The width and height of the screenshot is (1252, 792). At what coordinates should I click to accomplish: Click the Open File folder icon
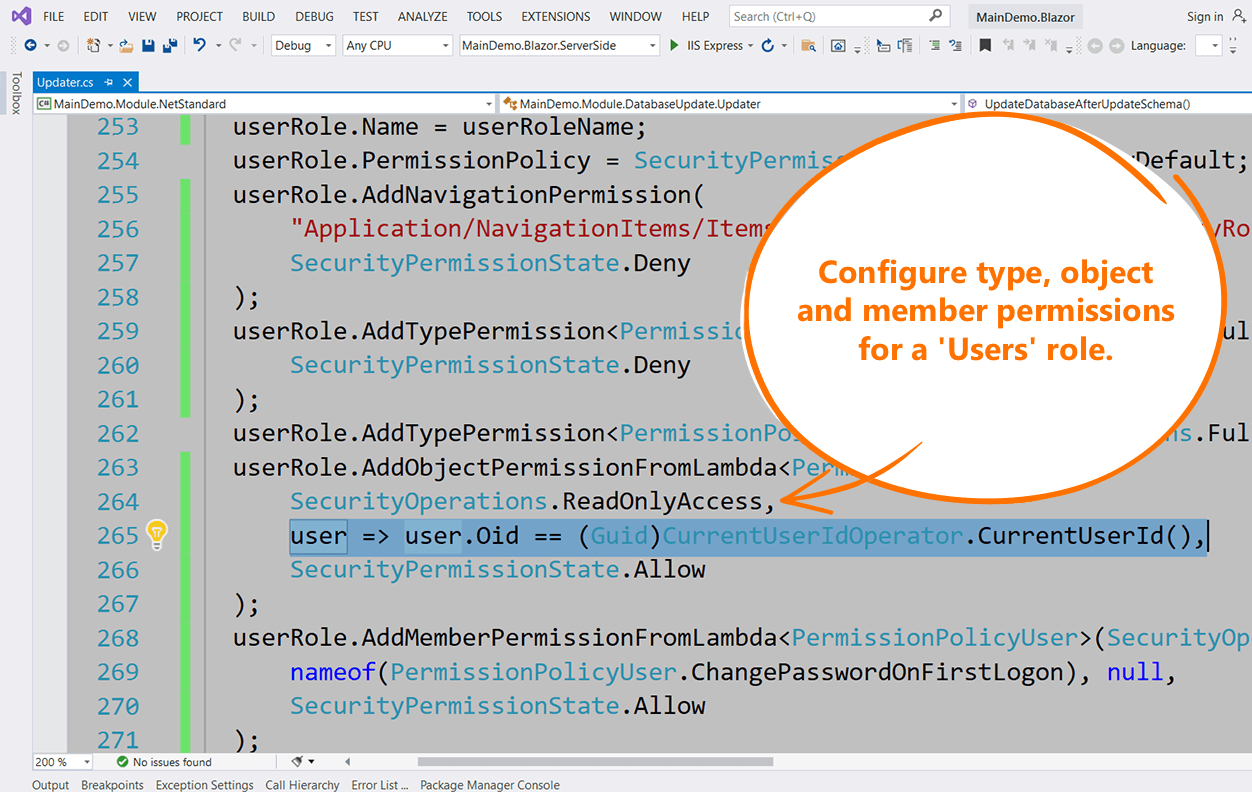[126, 46]
